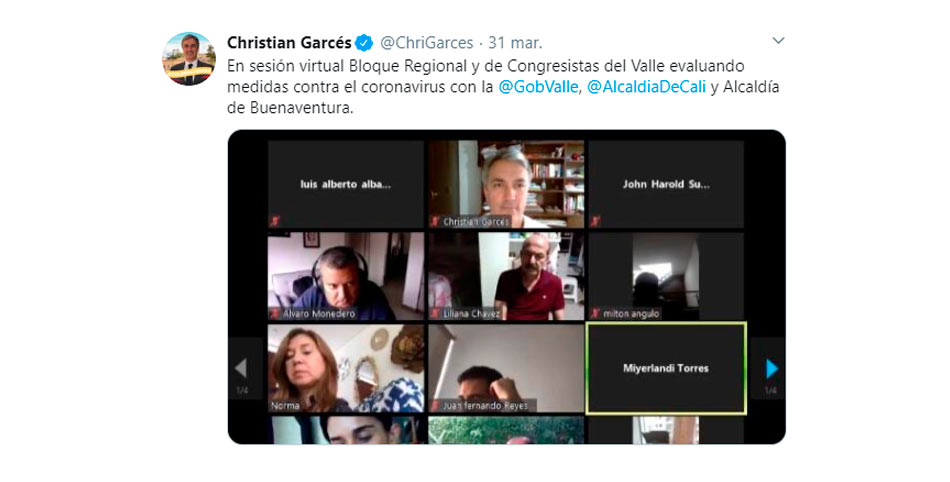Click muted mic icon on Christian Garces tile

click(434, 222)
